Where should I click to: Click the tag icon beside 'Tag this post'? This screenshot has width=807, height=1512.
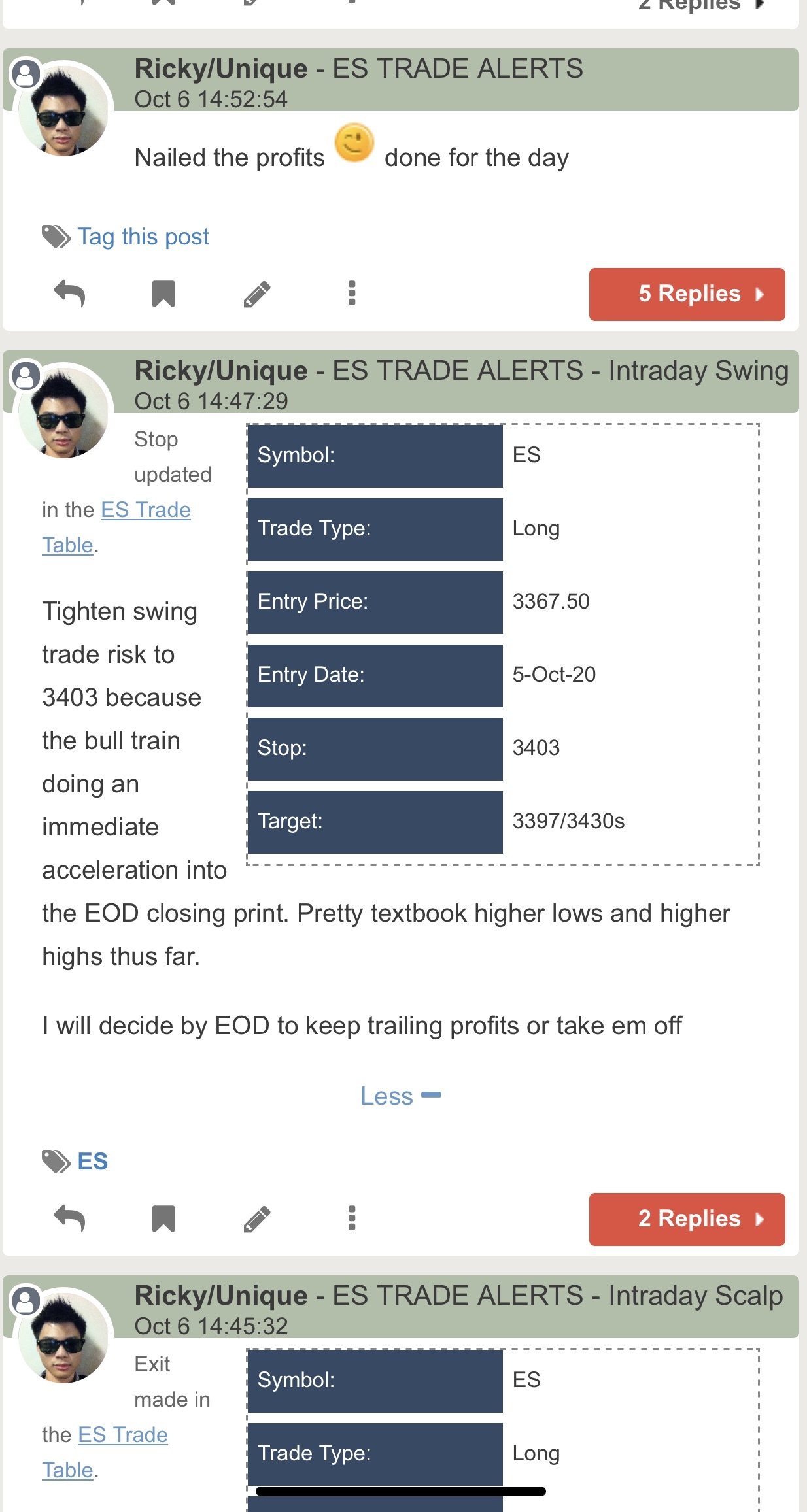[56, 237]
